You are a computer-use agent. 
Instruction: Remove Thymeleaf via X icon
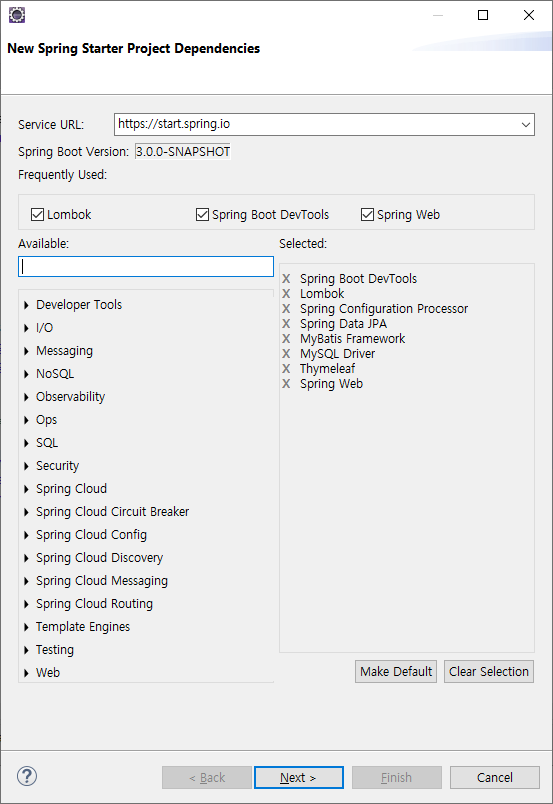coord(286,369)
